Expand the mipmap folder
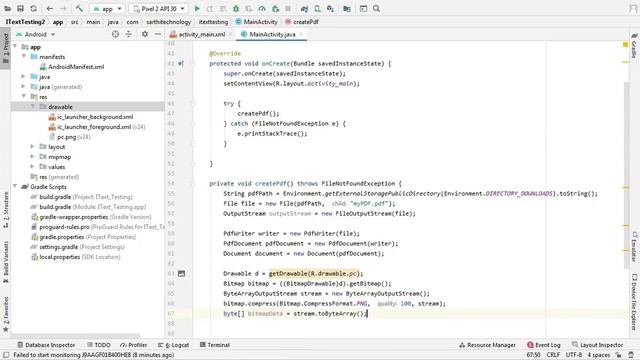 pyautogui.click(x=33, y=156)
